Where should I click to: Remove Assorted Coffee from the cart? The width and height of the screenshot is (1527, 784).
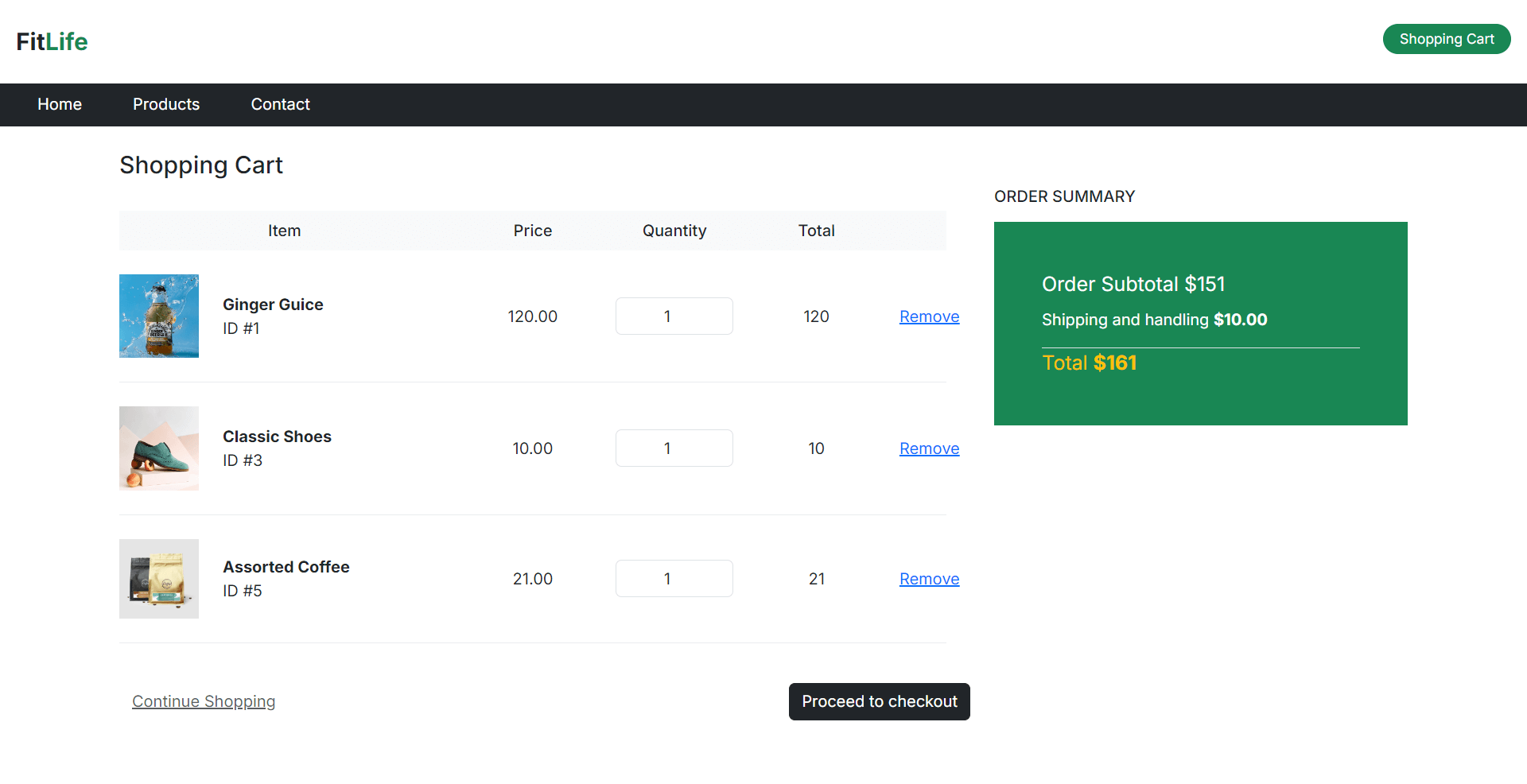coord(929,579)
